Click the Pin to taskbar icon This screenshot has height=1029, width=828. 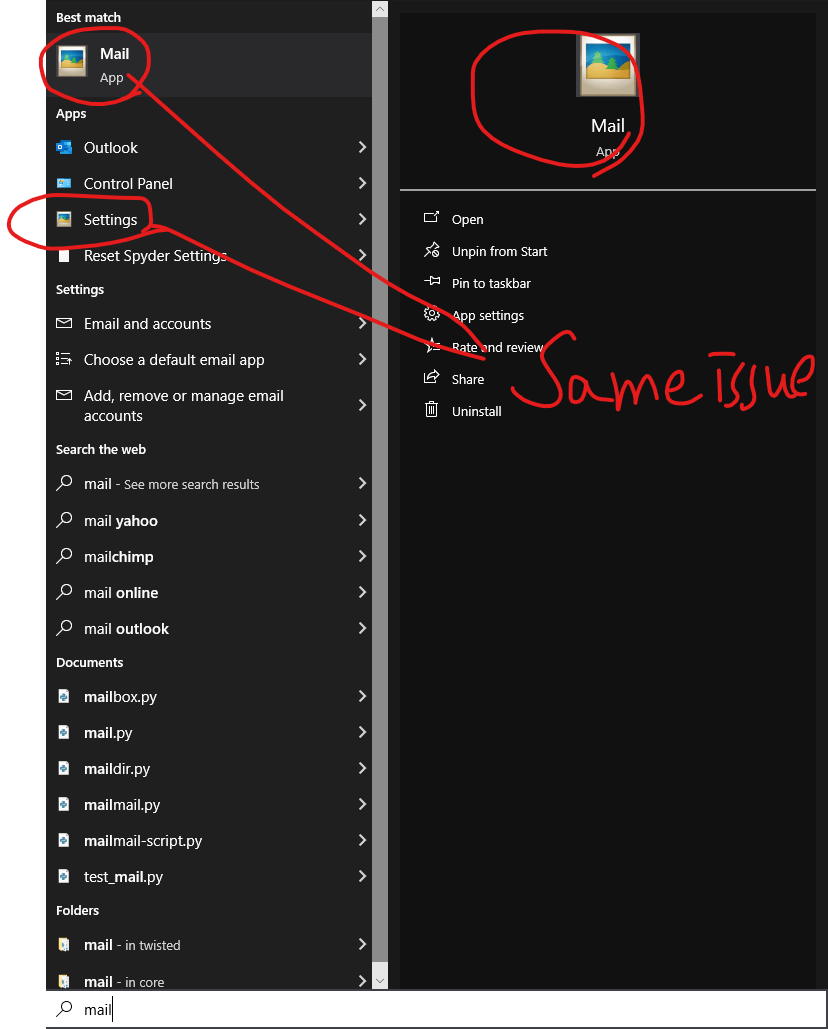[x=431, y=282]
